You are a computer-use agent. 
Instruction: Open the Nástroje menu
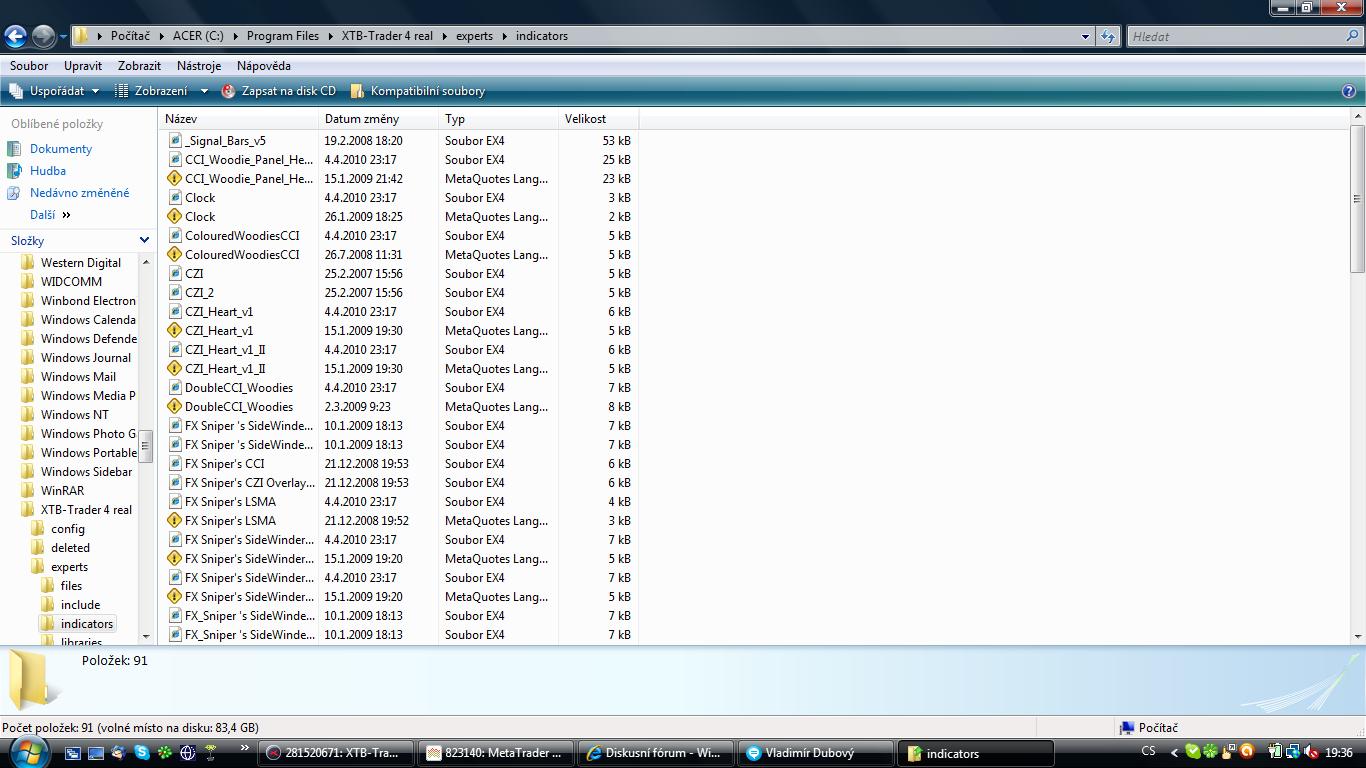coord(199,66)
